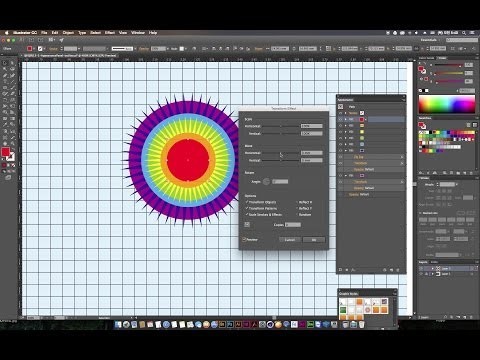The height and width of the screenshot is (360, 480).
Task: Open the Effect menu
Action: (x=110, y=33)
